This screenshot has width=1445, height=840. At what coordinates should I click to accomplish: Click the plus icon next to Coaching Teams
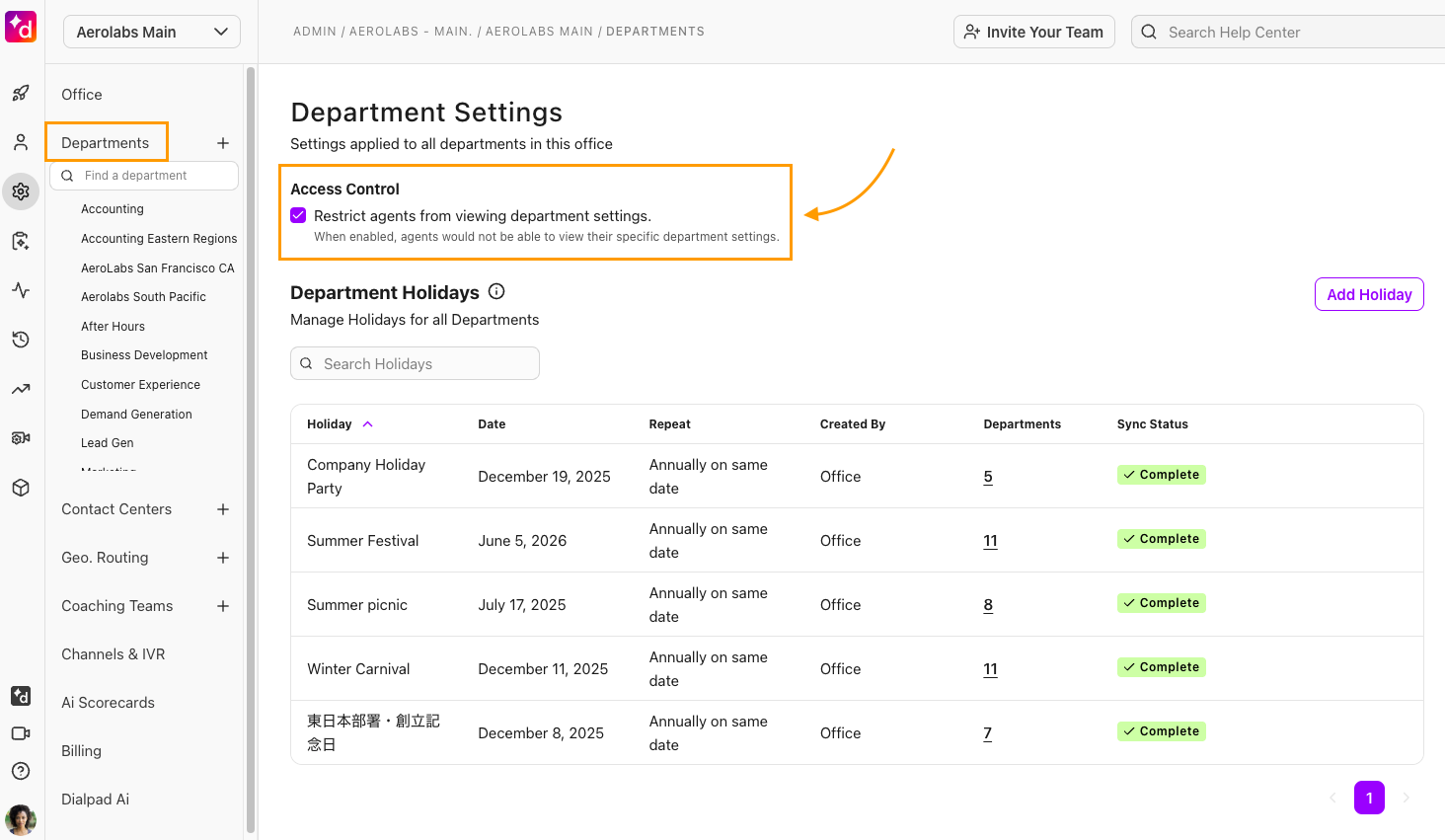[x=223, y=606]
